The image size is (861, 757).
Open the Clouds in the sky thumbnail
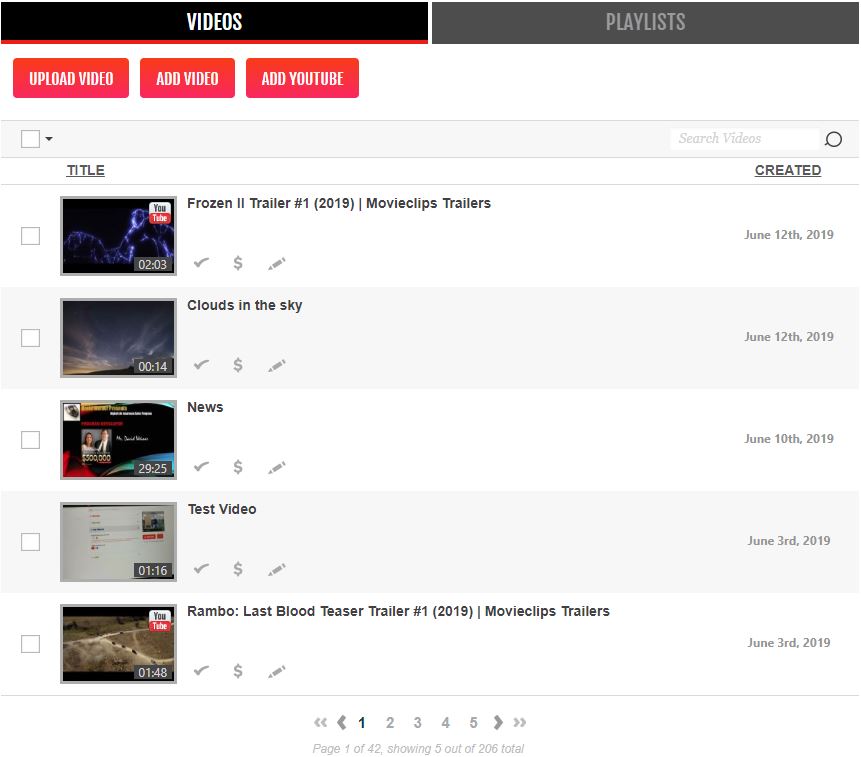pyautogui.click(x=118, y=338)
